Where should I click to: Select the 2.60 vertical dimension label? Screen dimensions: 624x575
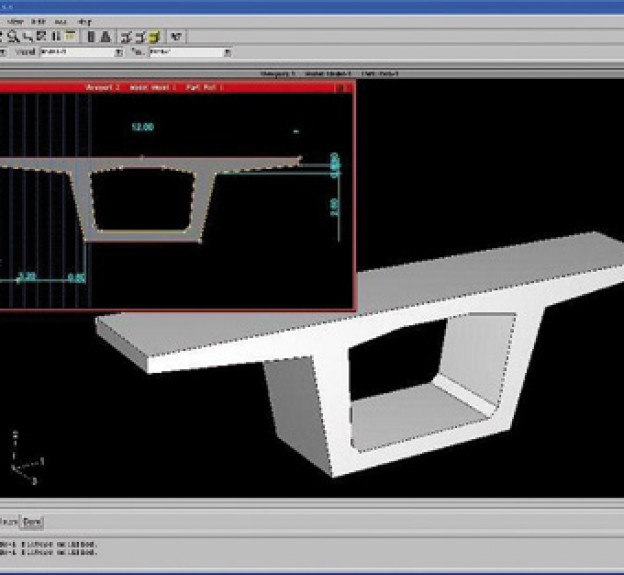[x=336, y=206]
